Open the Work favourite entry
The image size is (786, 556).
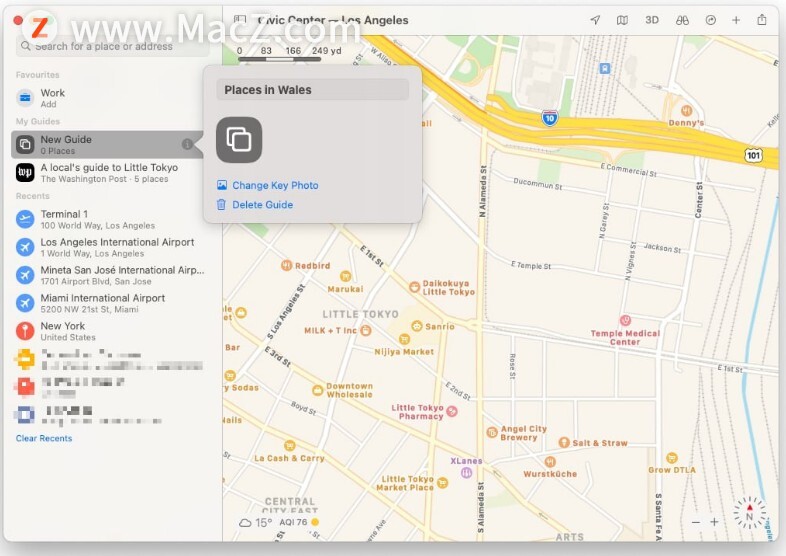(52, 98)
